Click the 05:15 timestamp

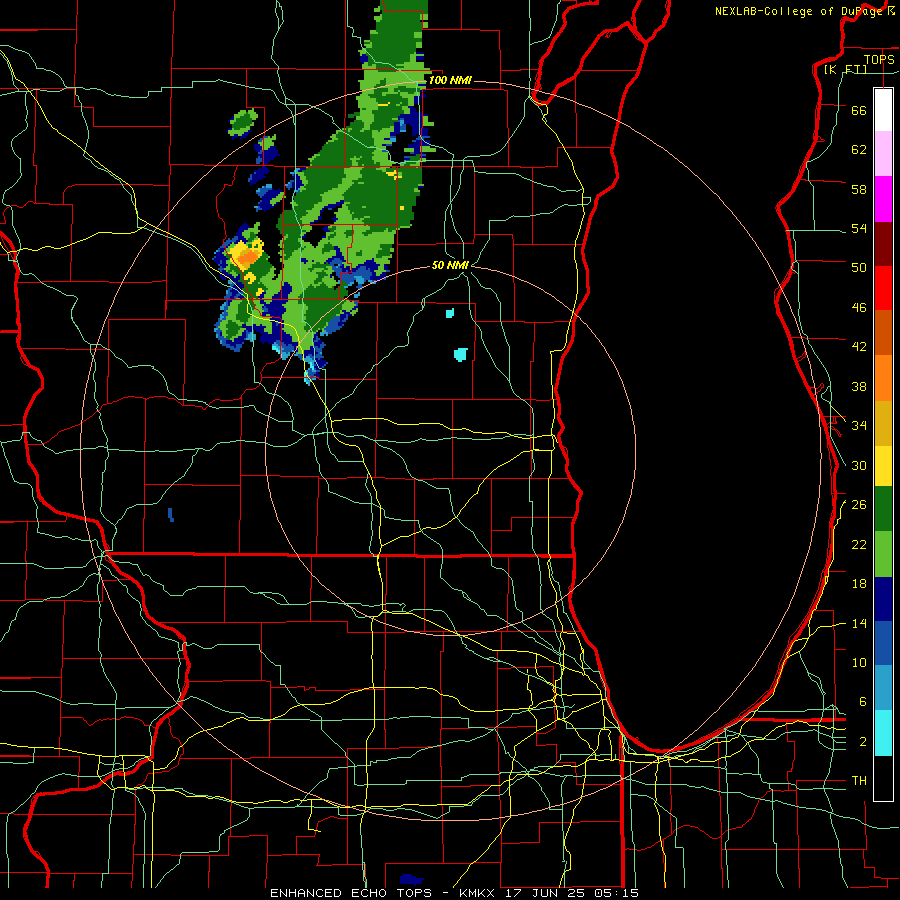pyautogui.click(x=618, y=893)
